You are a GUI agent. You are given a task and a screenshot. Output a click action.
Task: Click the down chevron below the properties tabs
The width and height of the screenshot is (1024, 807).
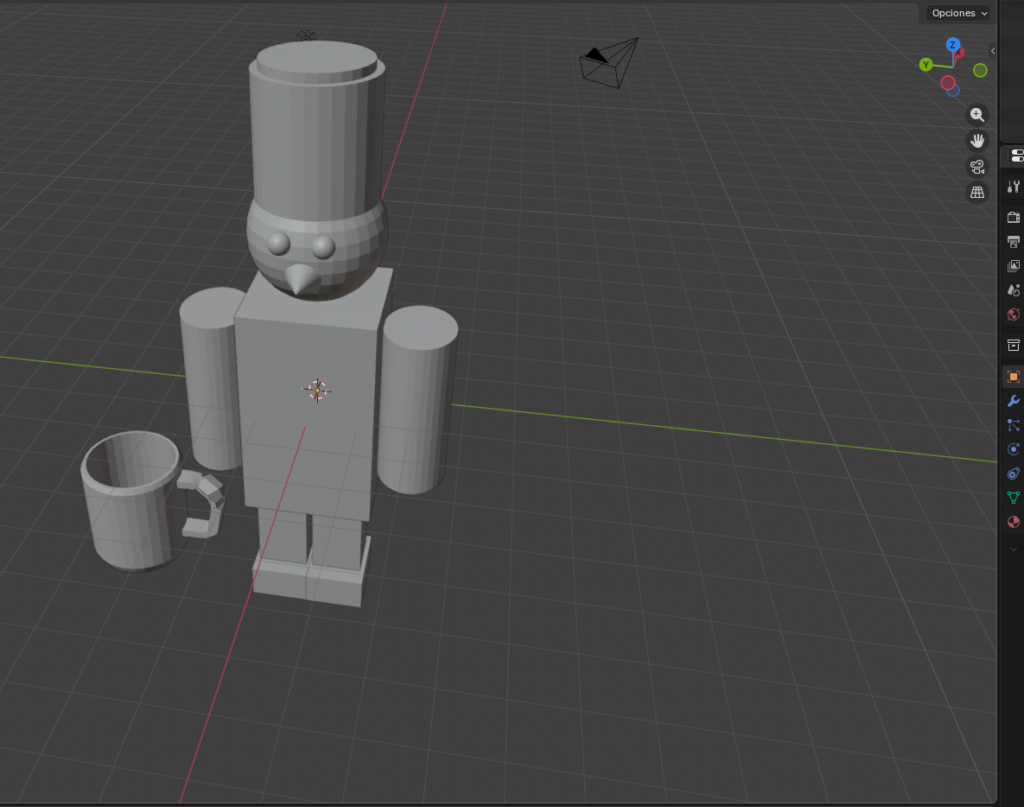(x=1013, y=549)
